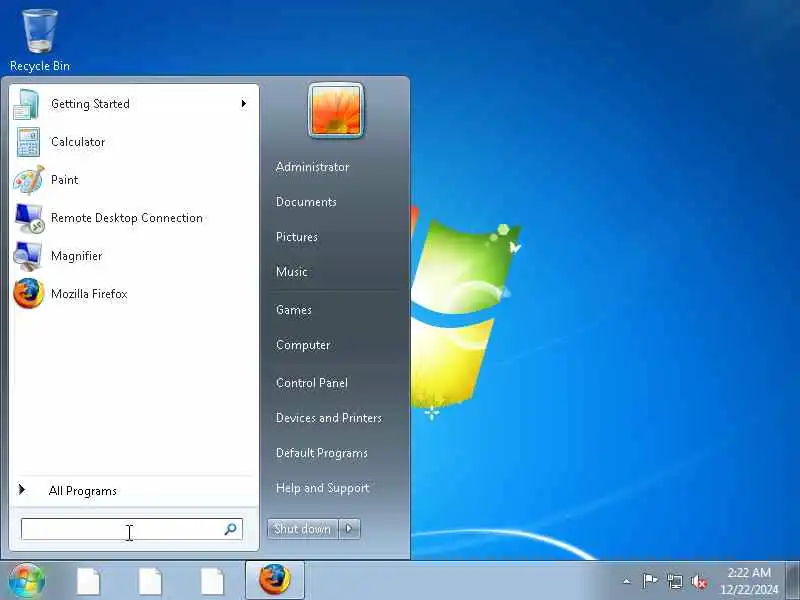
Task: Focus the Start menu search box
Action: [x=131, y=529]
